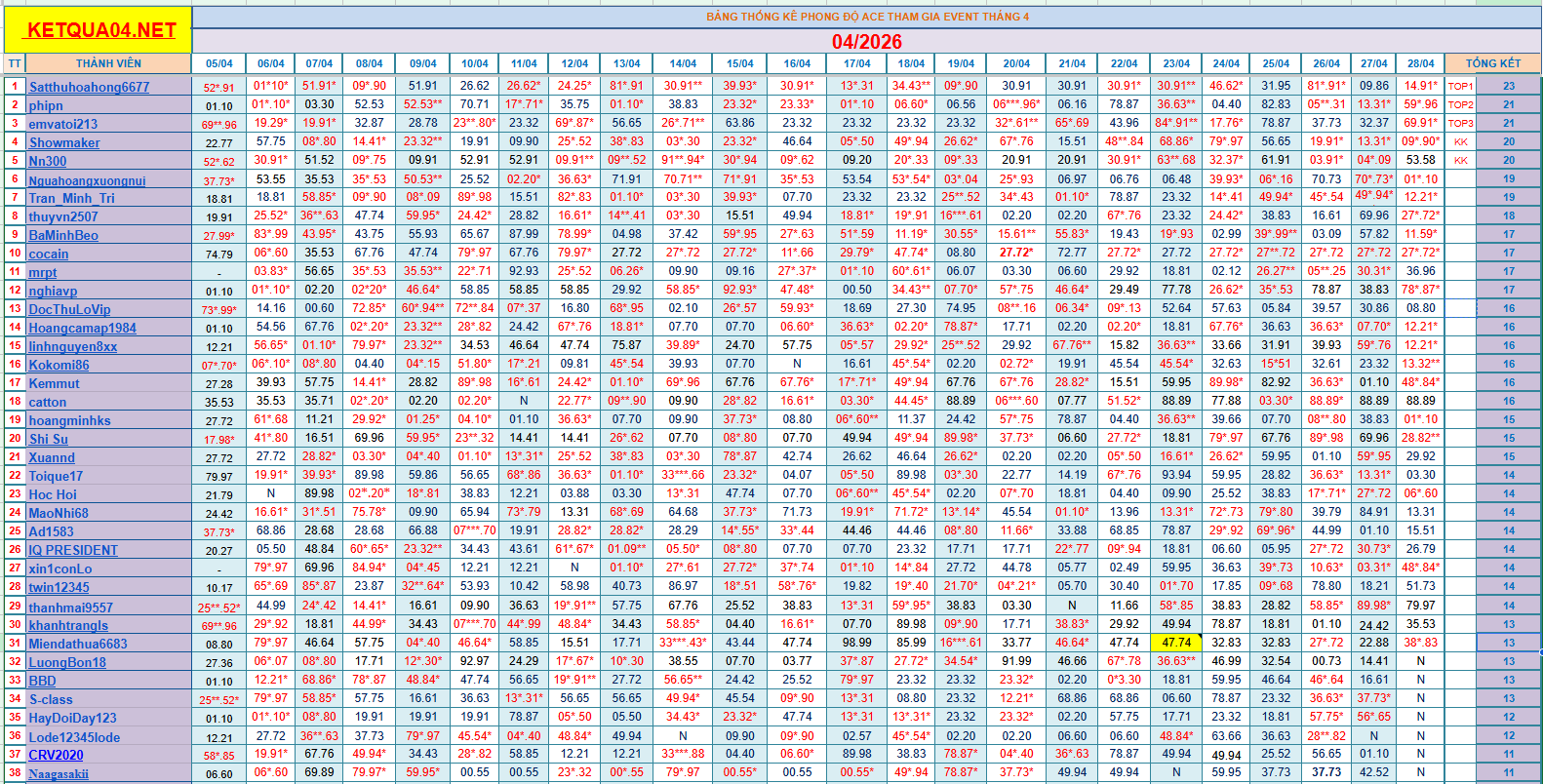
Task: Open the Miendathua6683 member link
Action: (78, 644)
